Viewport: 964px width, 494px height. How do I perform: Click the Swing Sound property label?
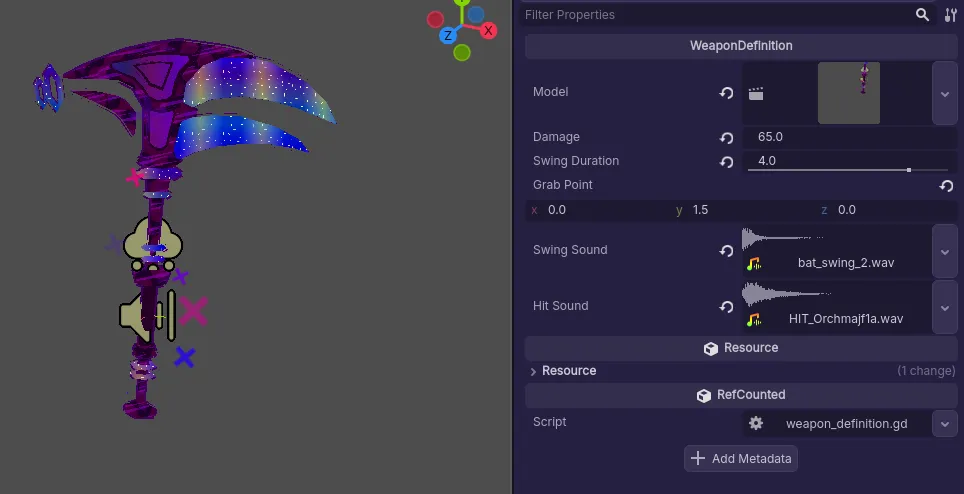coord(570,250)
